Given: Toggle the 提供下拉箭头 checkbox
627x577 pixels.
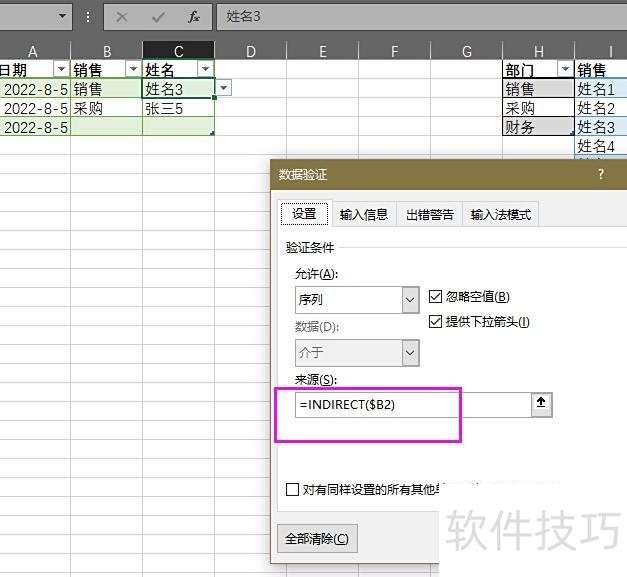Looking at the screenshot, I should [x=435, y=321].
